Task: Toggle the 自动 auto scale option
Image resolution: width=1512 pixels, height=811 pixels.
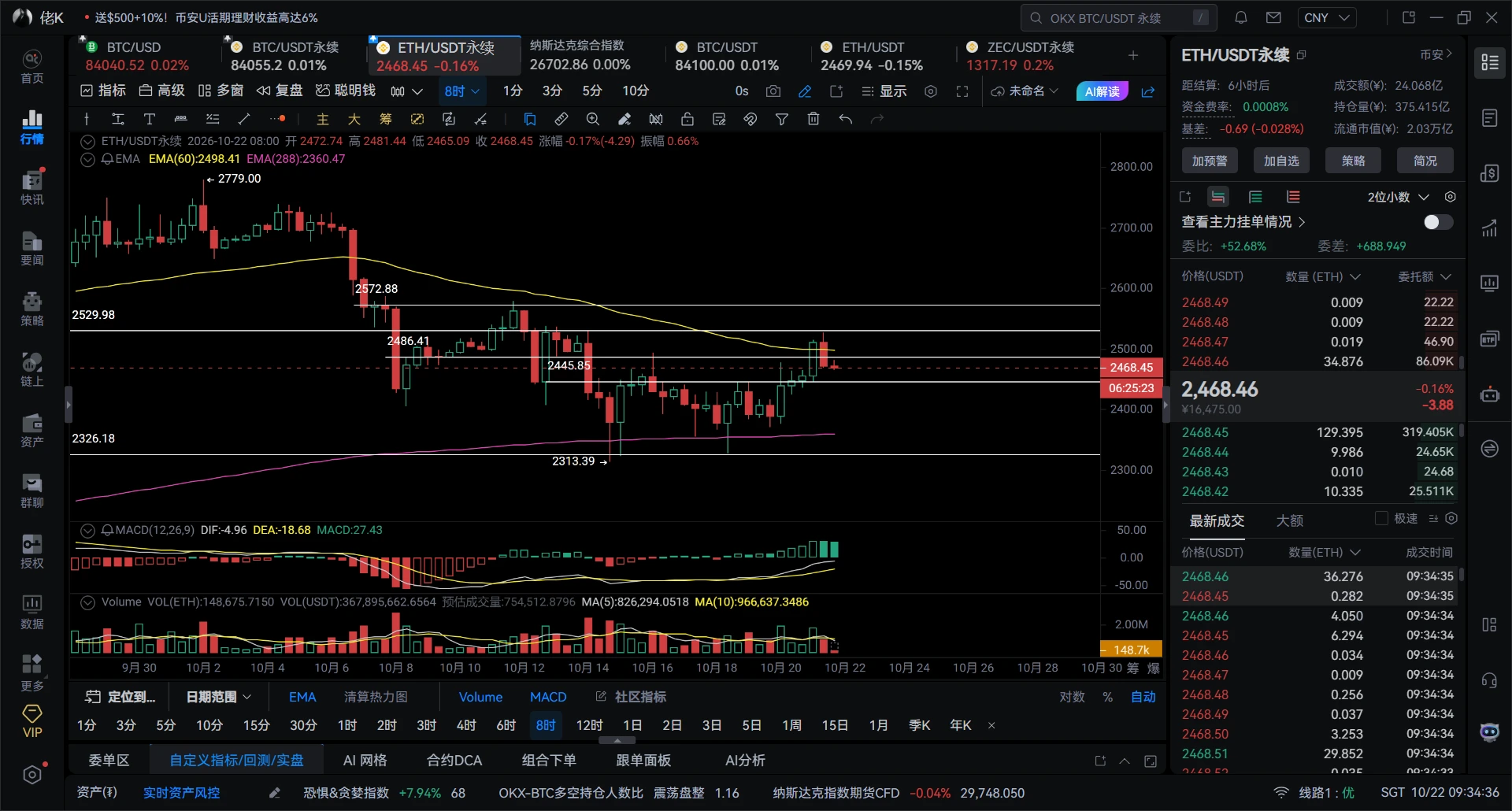Action: pyautogui.click(x=1143, y=697)
